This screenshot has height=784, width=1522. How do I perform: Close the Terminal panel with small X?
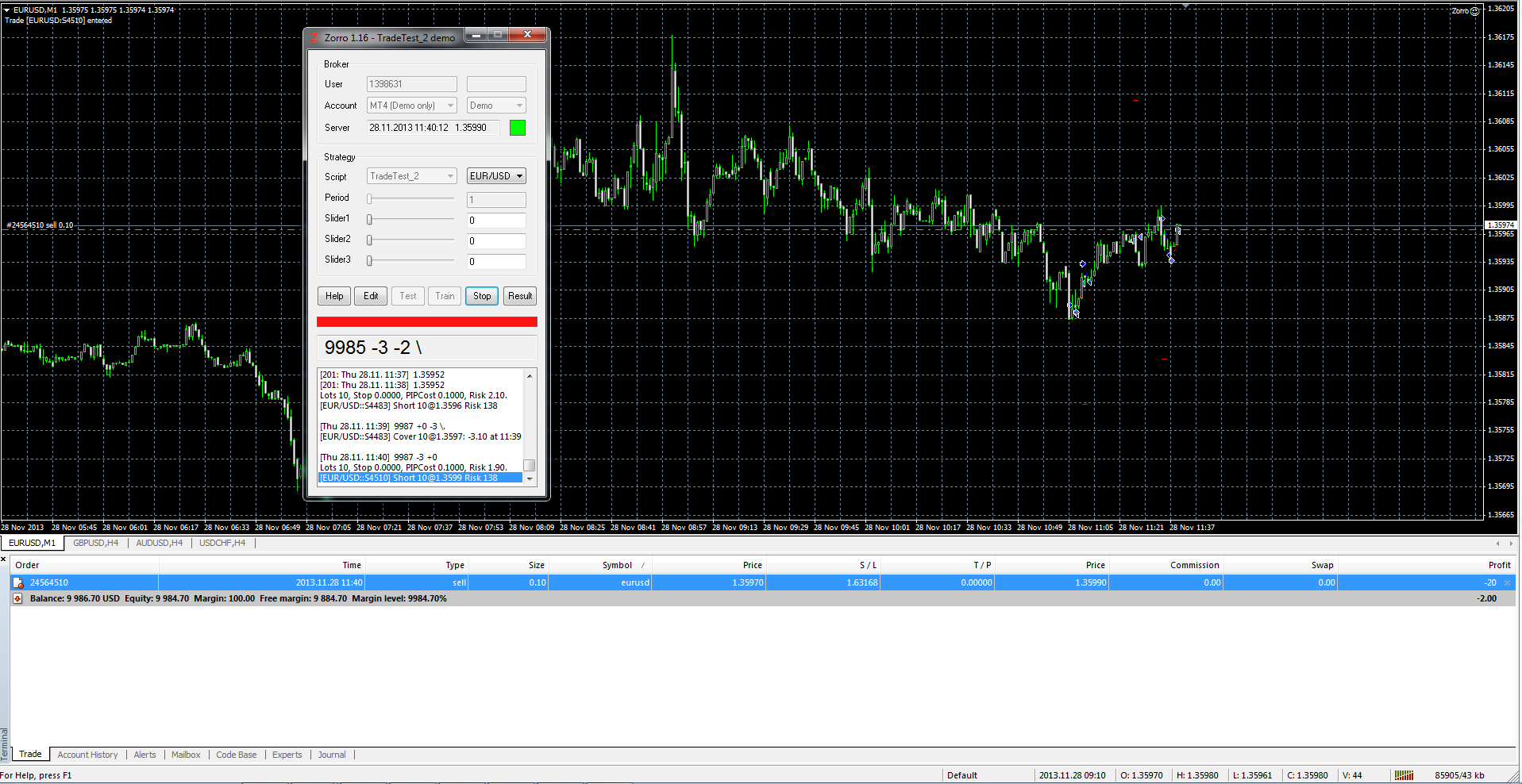(4, 559)
